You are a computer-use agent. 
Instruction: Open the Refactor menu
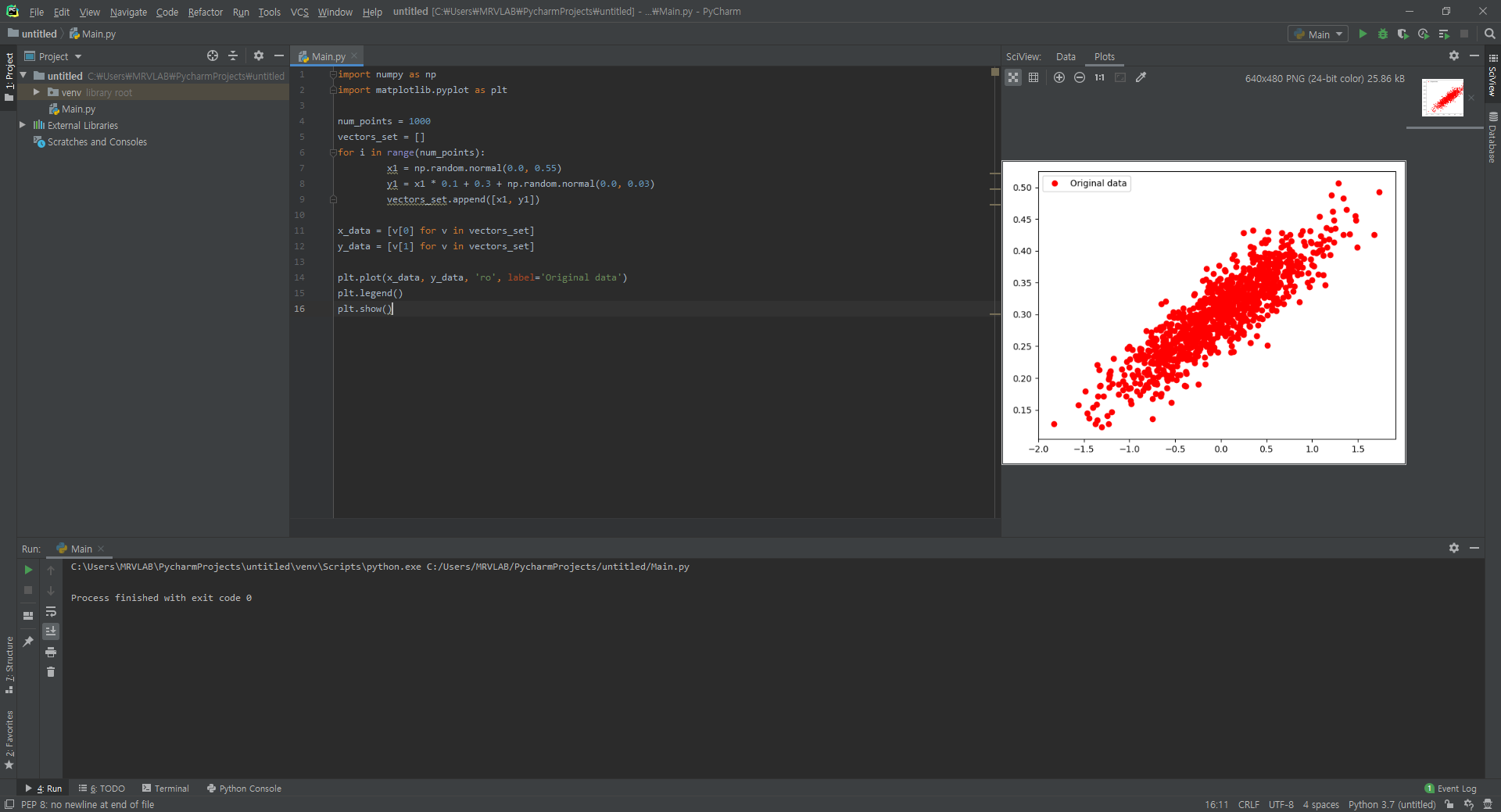click(206, 12)
